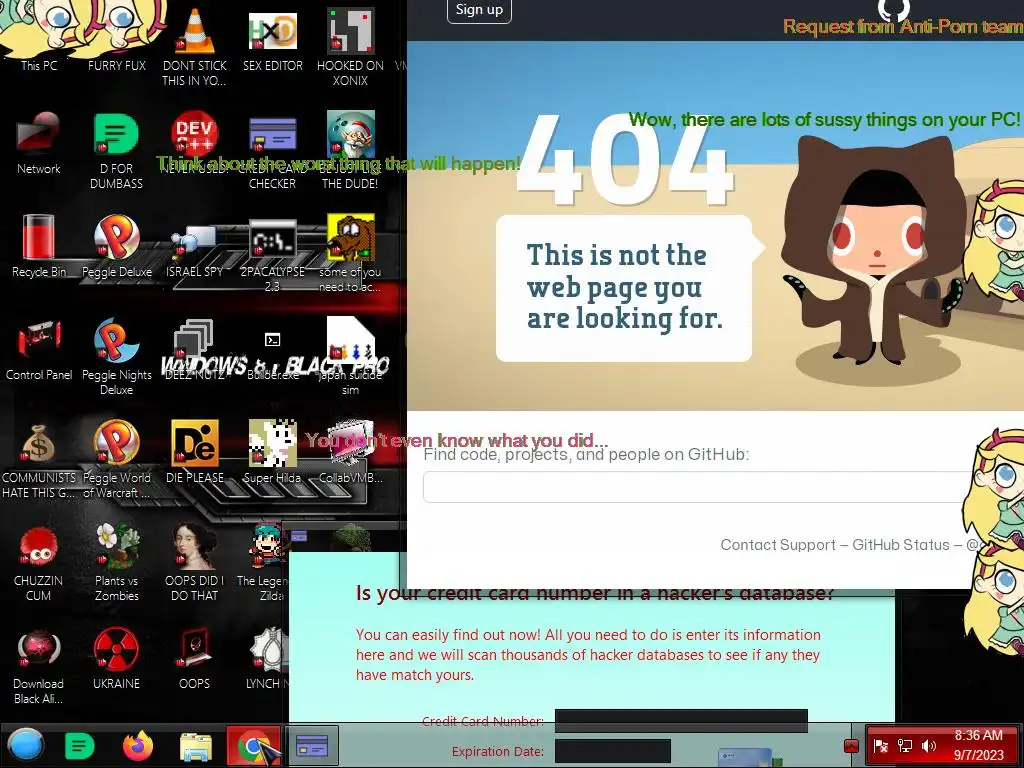Open the HOOKED ON XONIX shortcut
This screenshot has height=768, width=1024.
click(x=350, y=46)
